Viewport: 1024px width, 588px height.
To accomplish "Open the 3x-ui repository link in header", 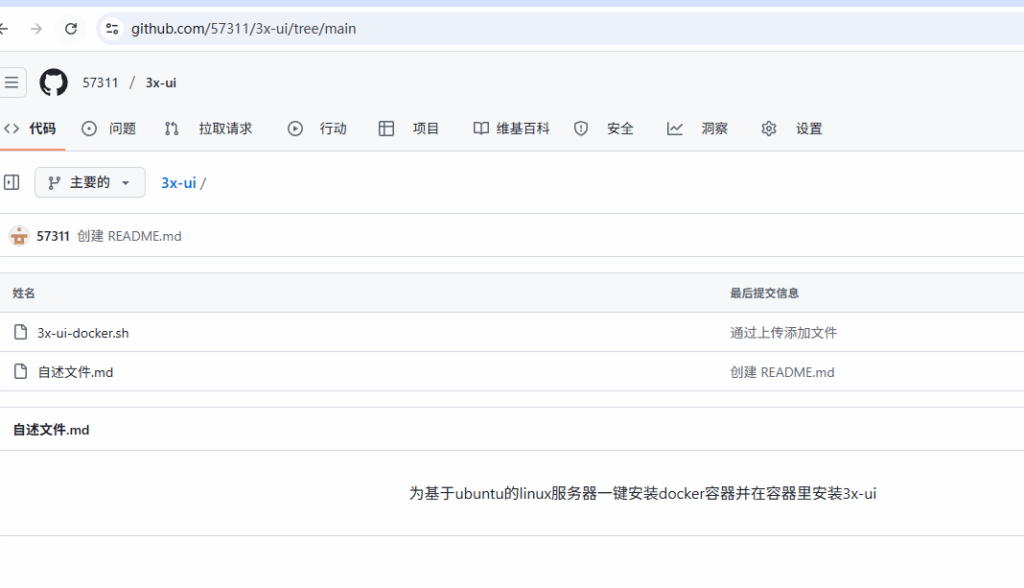I will (x=161, y=83).
